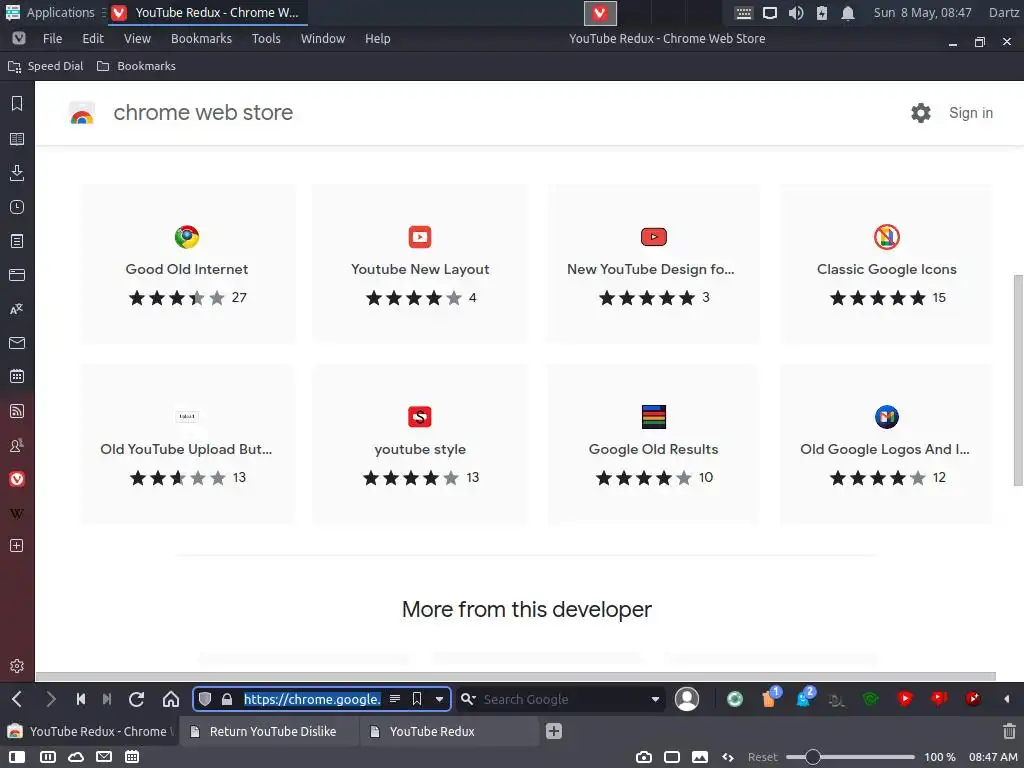
Task: Open the Downloads panel
Action: 17,172
